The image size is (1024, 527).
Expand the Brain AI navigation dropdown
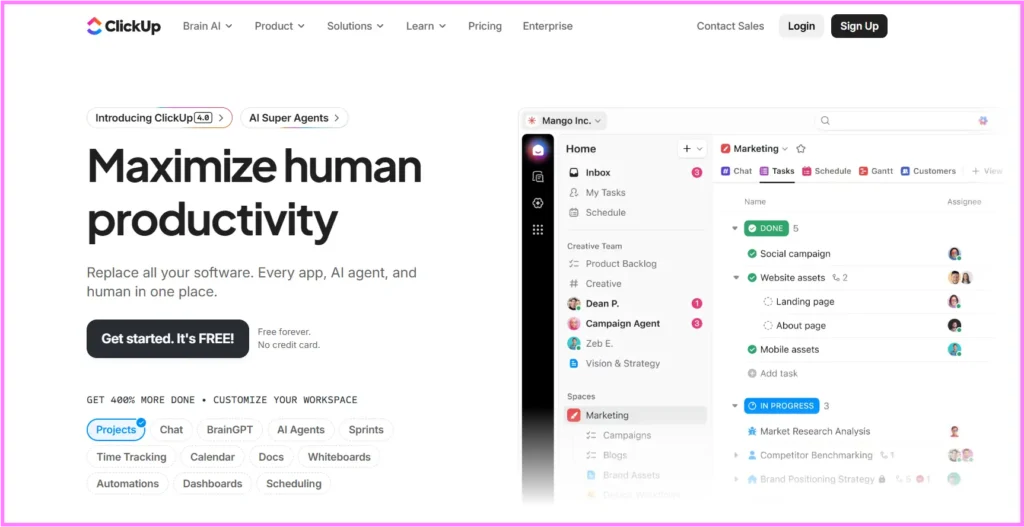207,26
